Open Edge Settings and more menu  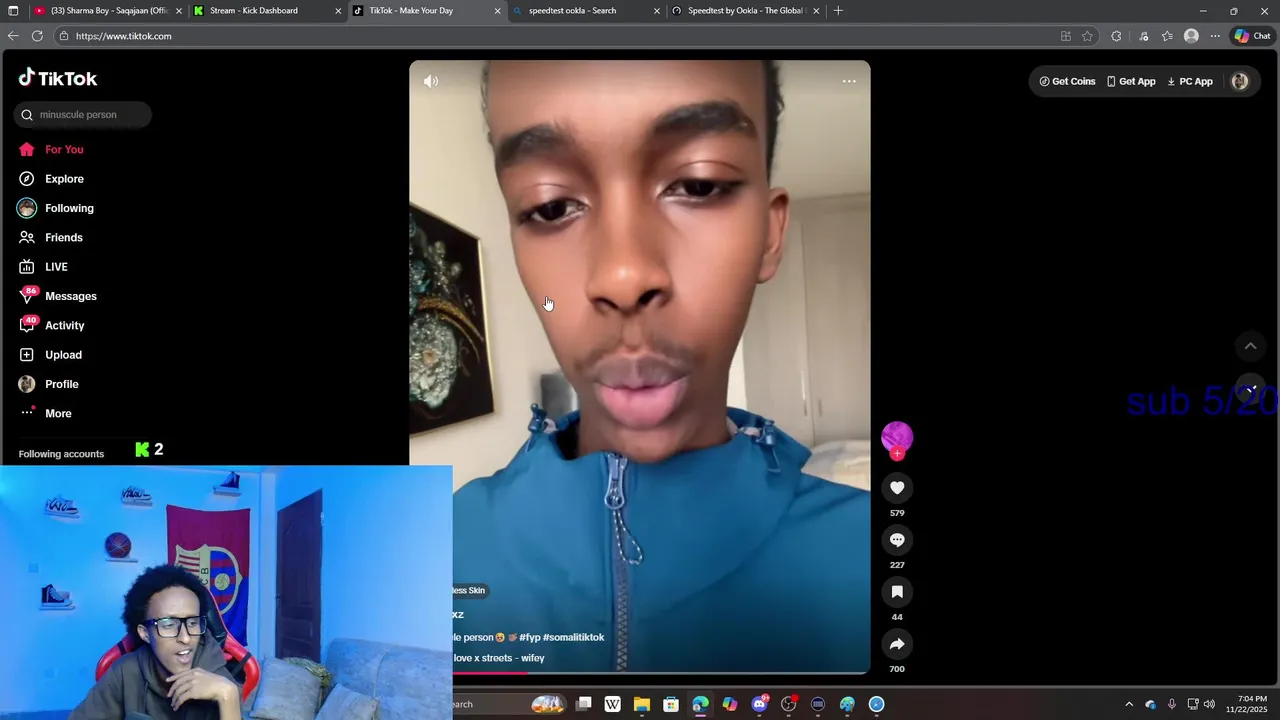pyautogui.click(x=1215, y=36)
